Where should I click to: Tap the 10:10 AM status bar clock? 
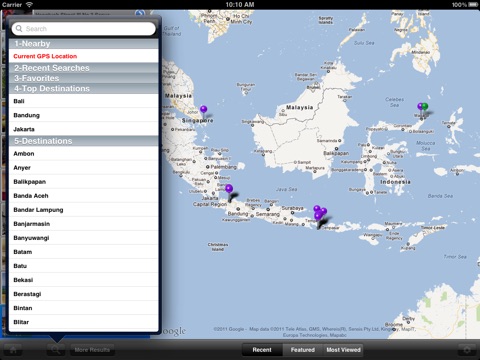coord(240,5)
